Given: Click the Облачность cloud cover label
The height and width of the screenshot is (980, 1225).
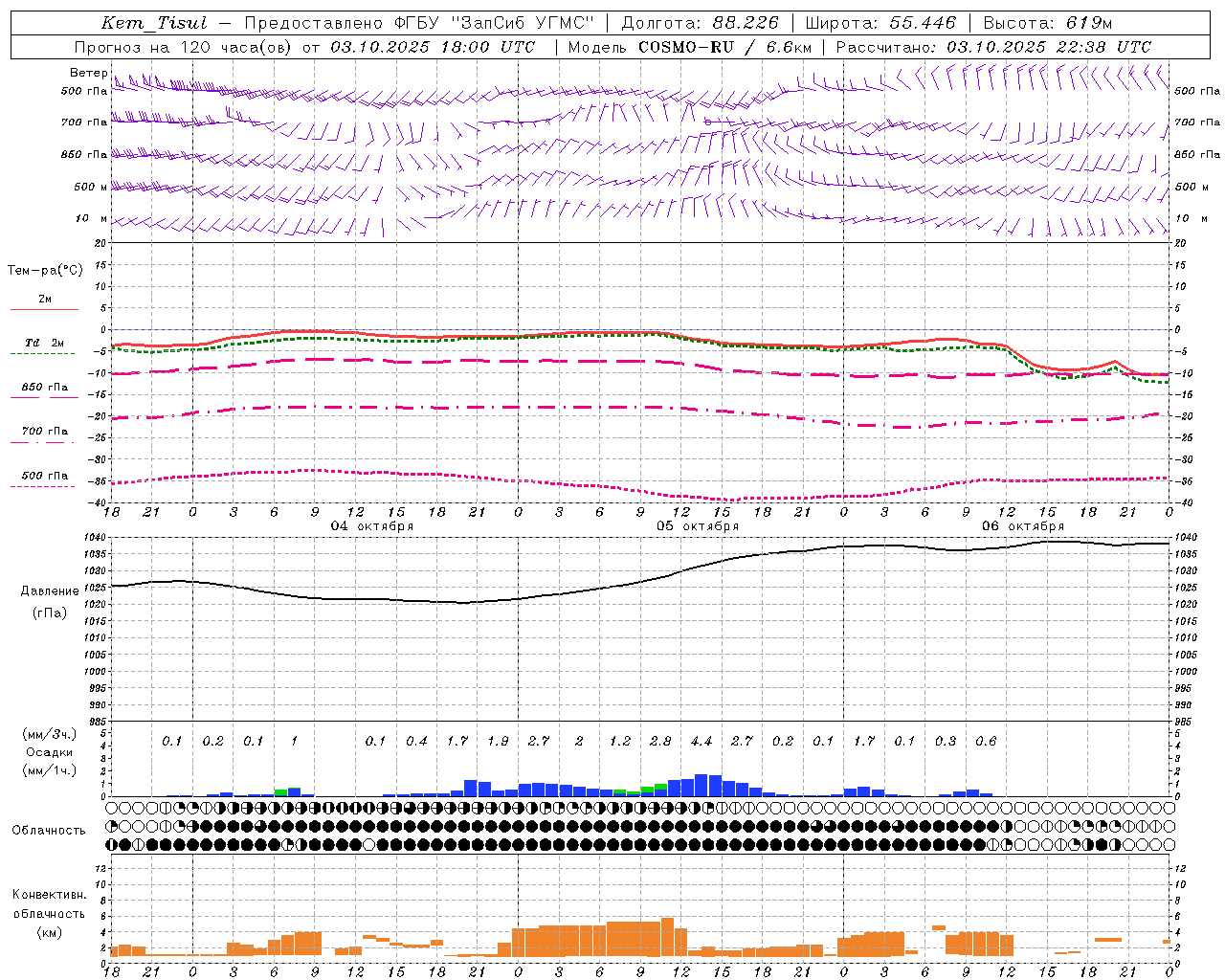Looking at the screenshot, I should [49, 830].
